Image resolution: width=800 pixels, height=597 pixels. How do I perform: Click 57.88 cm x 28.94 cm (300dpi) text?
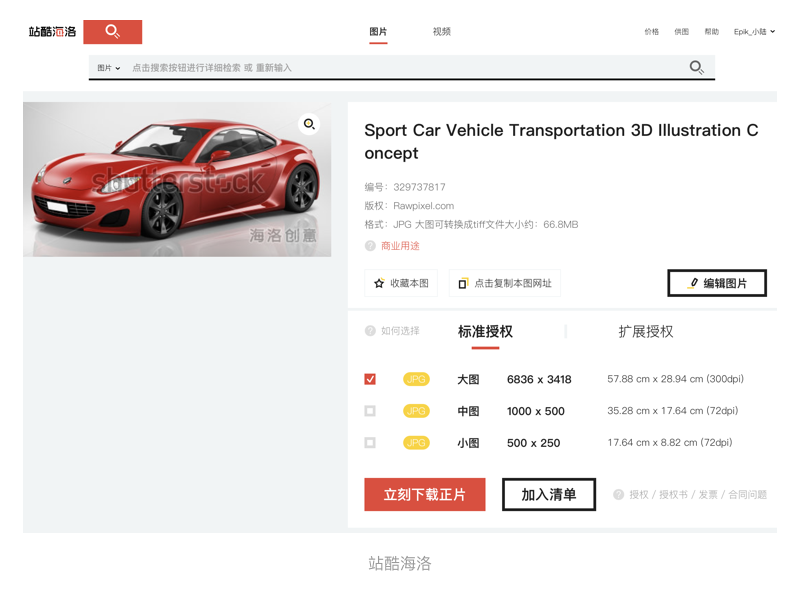coord(676,379)
